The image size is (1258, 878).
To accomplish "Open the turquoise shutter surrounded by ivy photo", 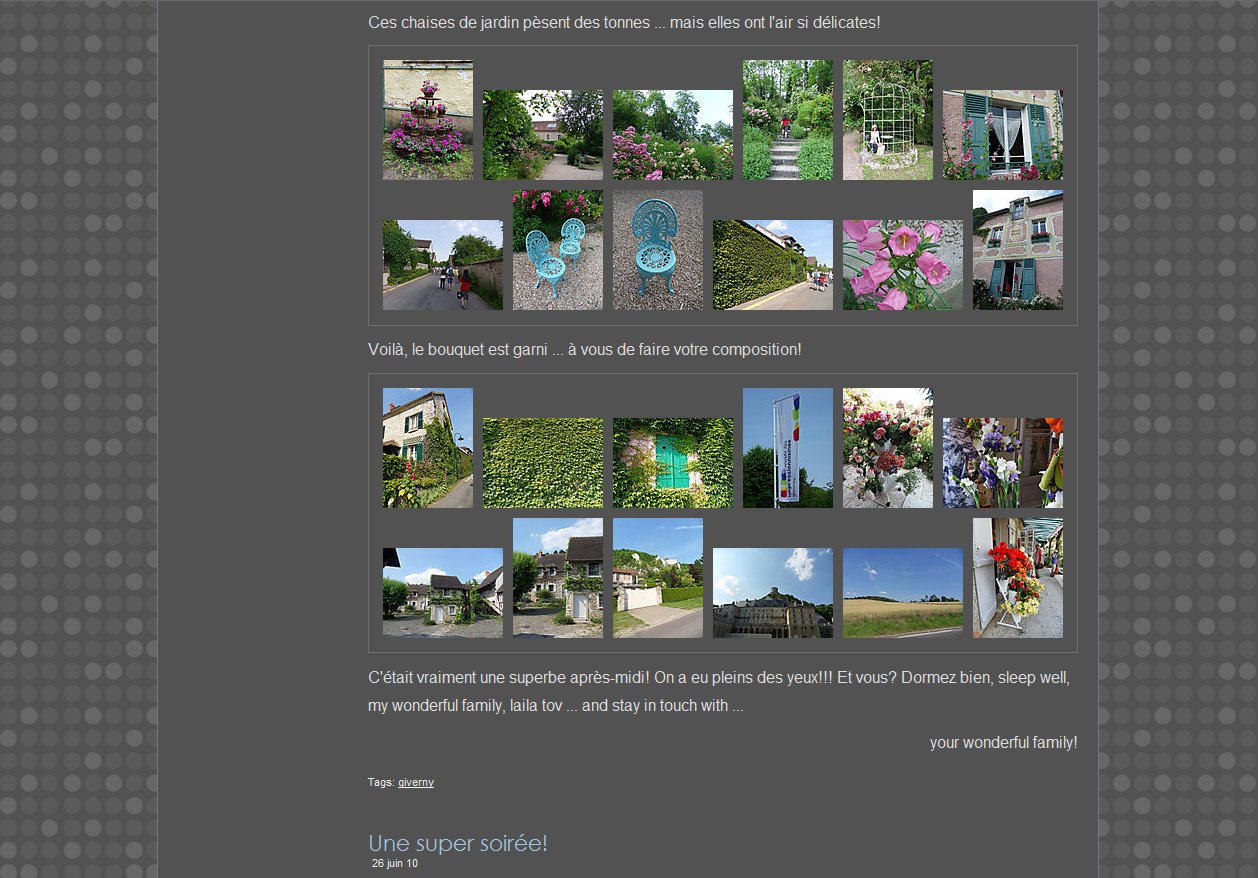I will click(672, 463).
